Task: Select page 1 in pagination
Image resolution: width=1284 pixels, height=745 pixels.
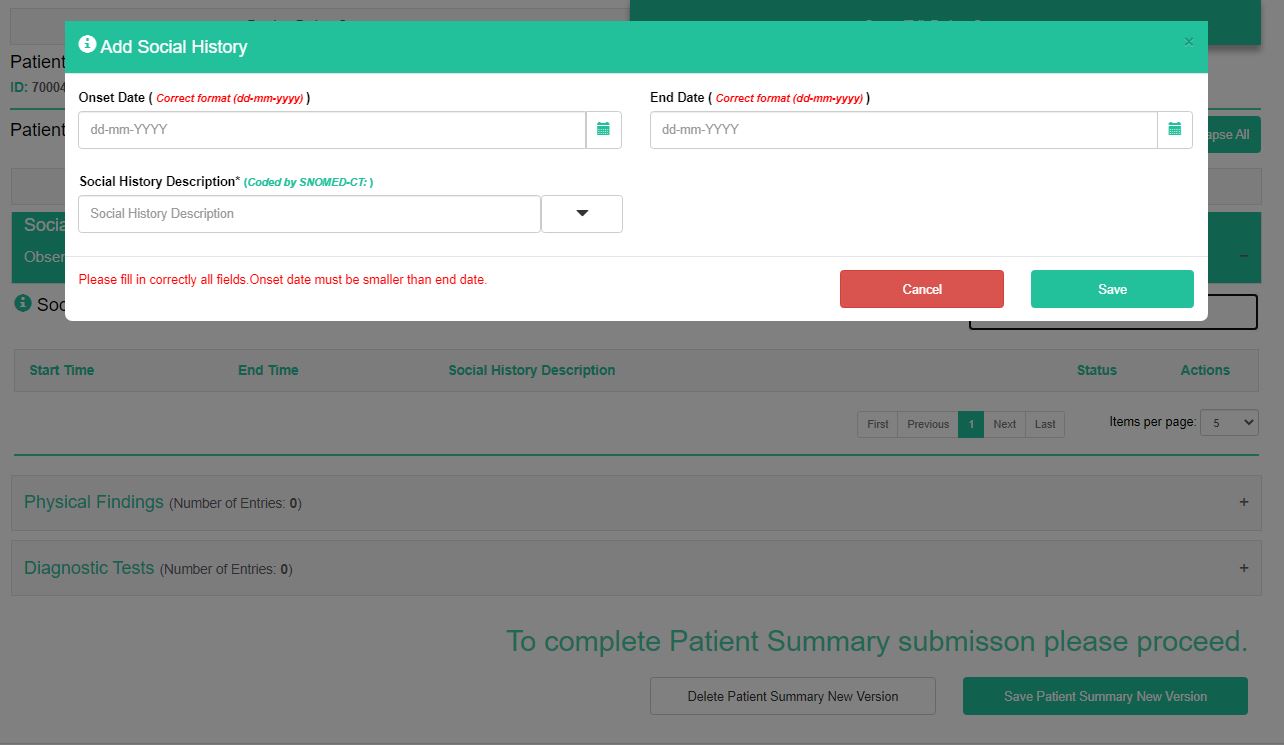Action: pos(970,424)
